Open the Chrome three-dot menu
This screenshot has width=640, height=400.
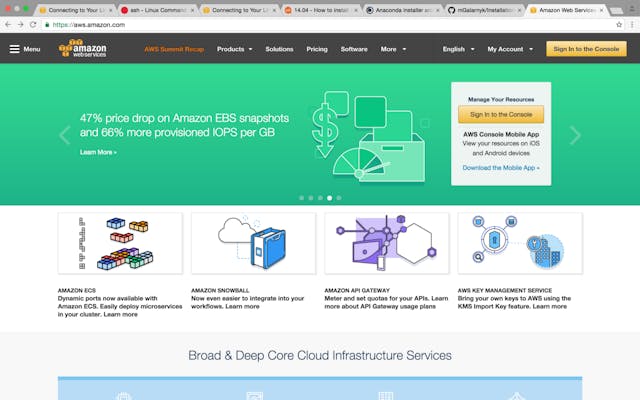click(x=632, y=25)
